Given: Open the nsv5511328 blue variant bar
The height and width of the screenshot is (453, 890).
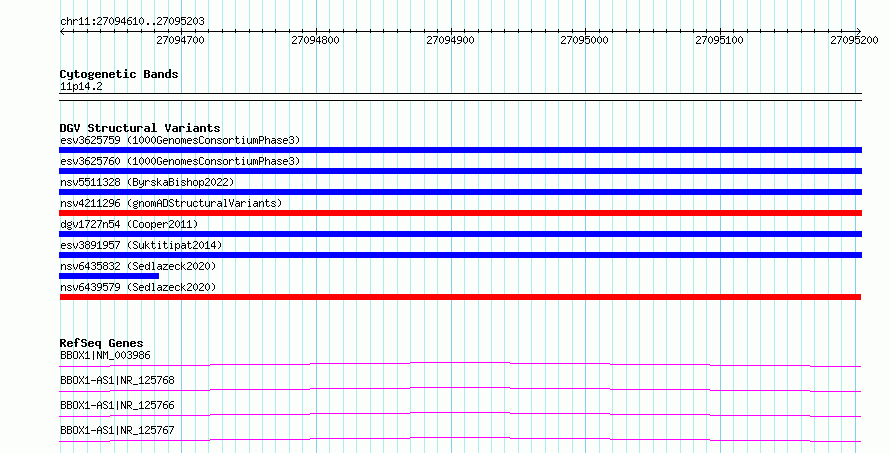Looking at the screenshot, I should pos(460,192).
